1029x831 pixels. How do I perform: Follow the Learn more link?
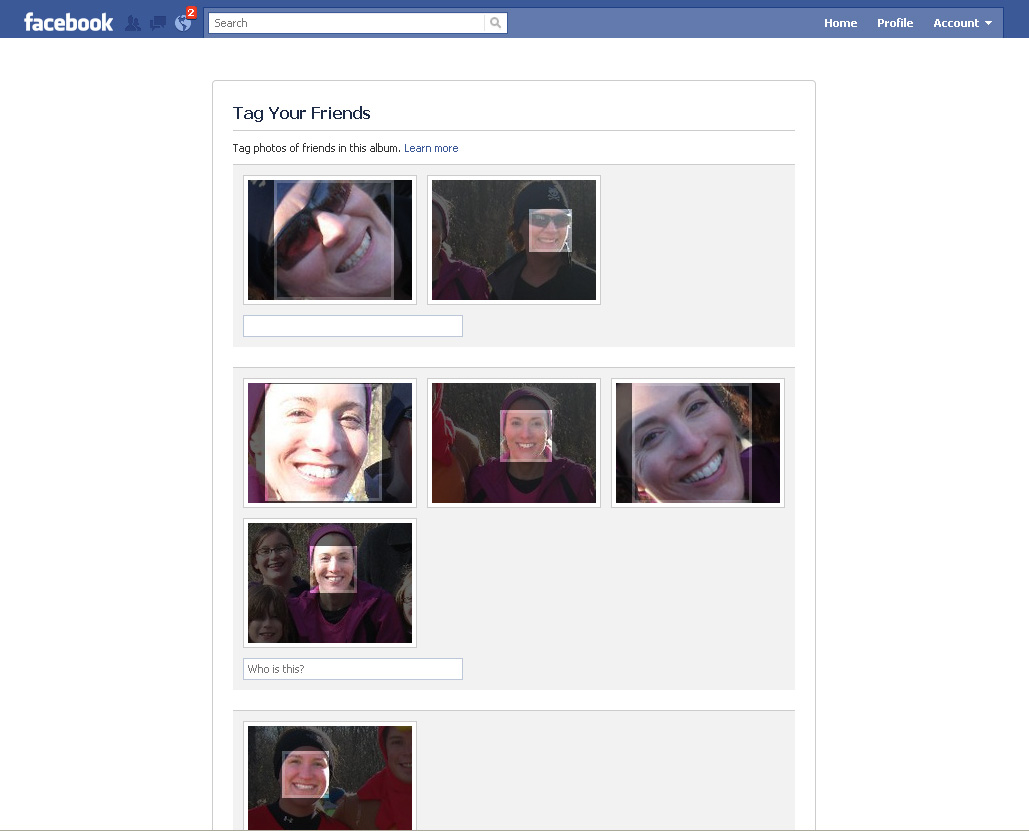[x=431, y=148]
